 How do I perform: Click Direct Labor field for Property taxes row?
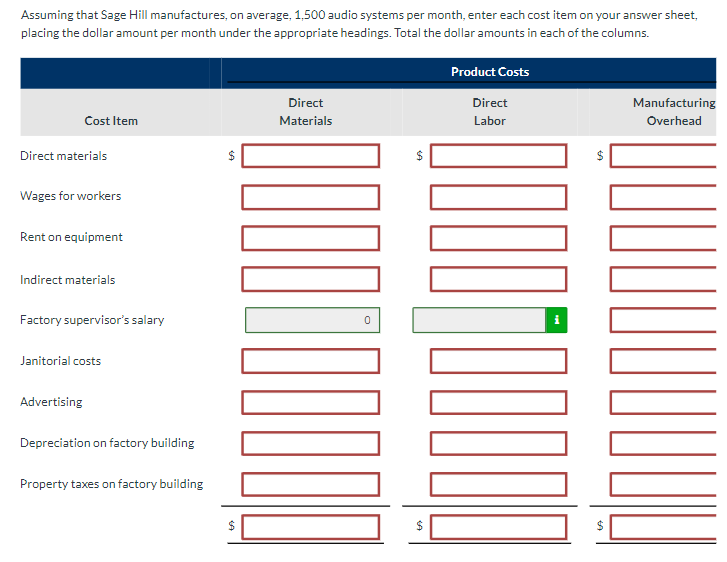498,484
